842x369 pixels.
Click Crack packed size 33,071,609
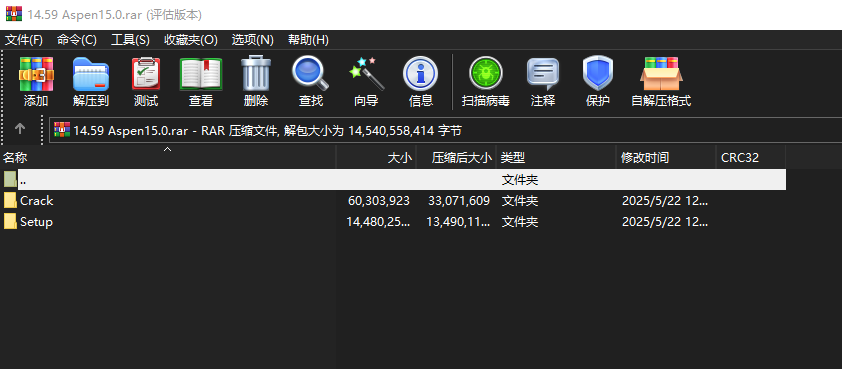(459, 201)
